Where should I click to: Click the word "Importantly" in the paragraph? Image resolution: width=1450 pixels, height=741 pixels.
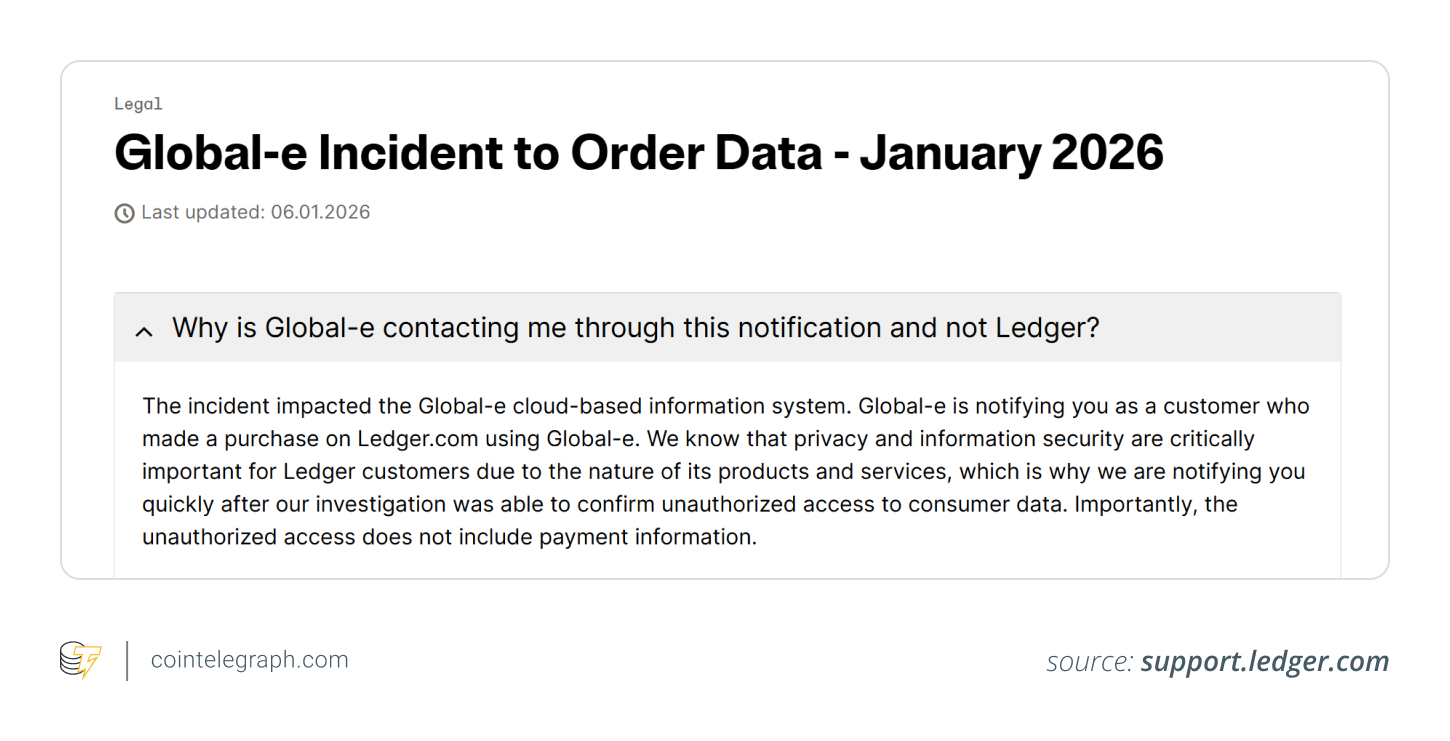[1134, 504]
